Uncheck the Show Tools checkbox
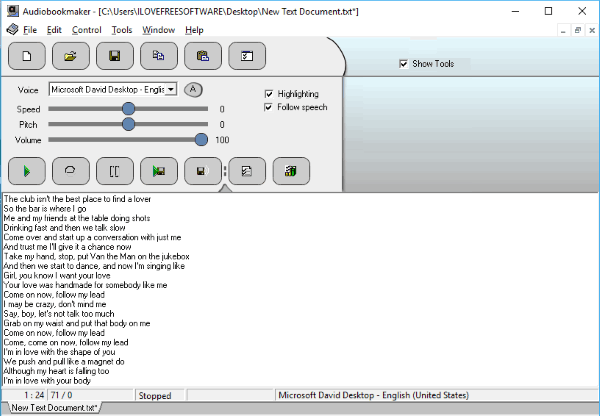The width and height of the screenshot is (600, 416). pos(403,64)
